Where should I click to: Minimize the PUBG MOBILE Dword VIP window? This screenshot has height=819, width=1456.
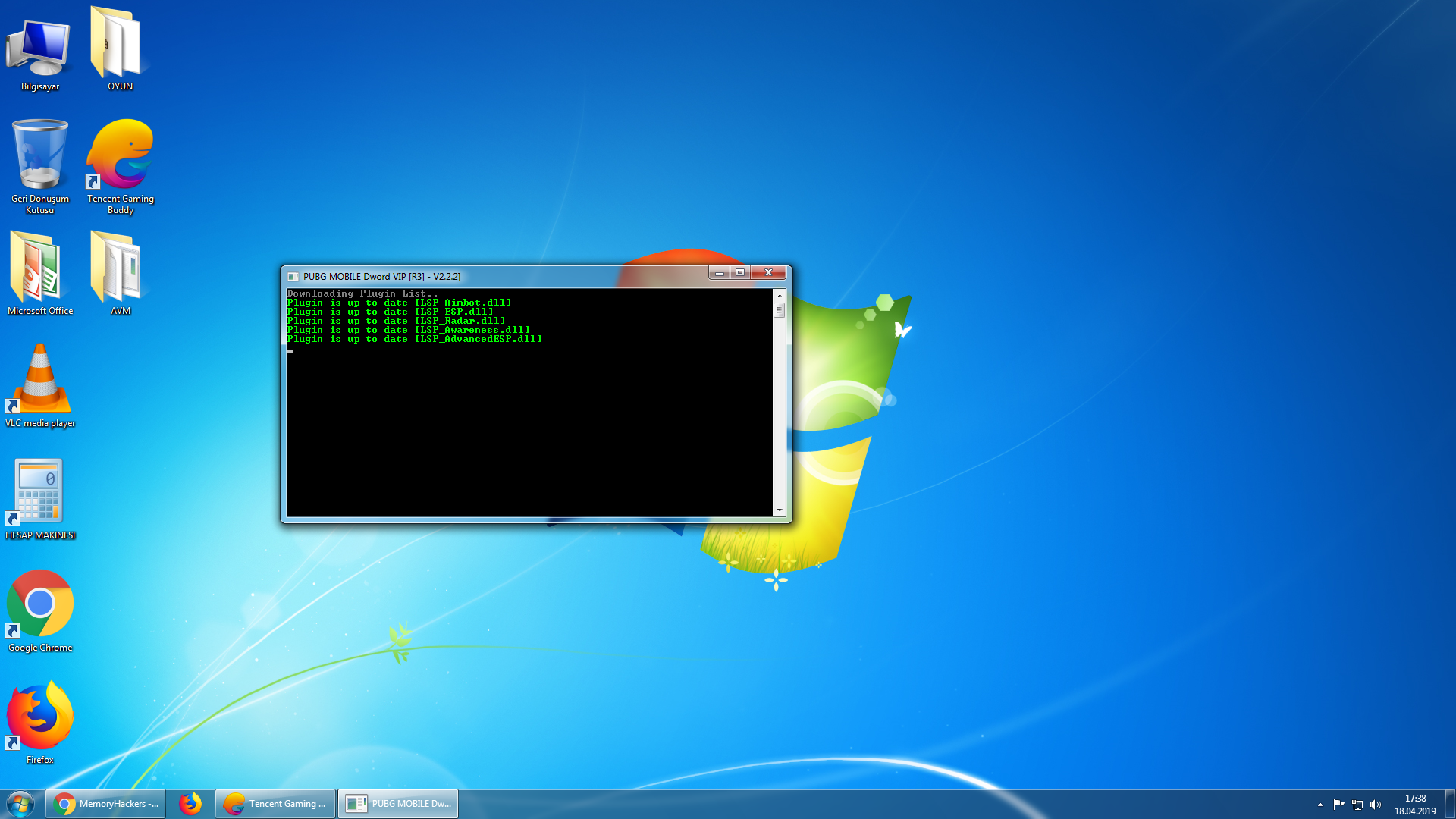tap(719, 272)
